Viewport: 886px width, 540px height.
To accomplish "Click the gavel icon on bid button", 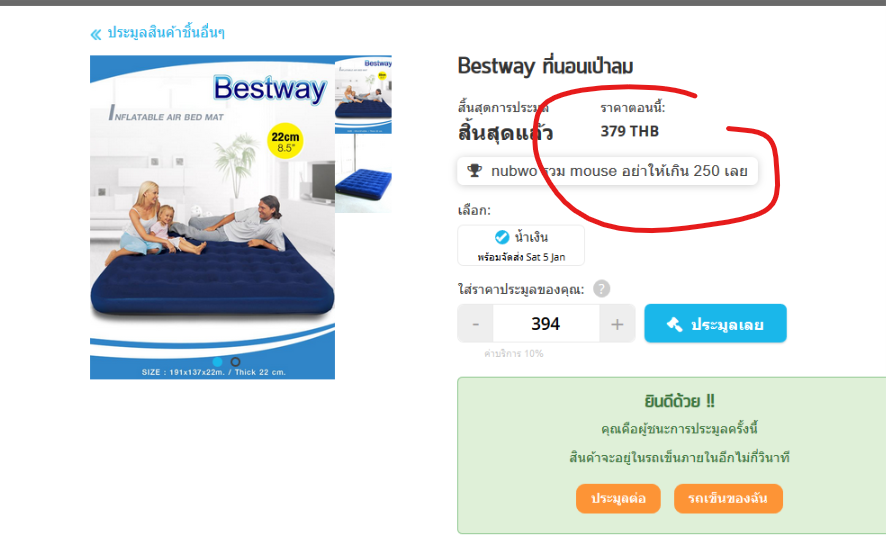I will (675, 324).
